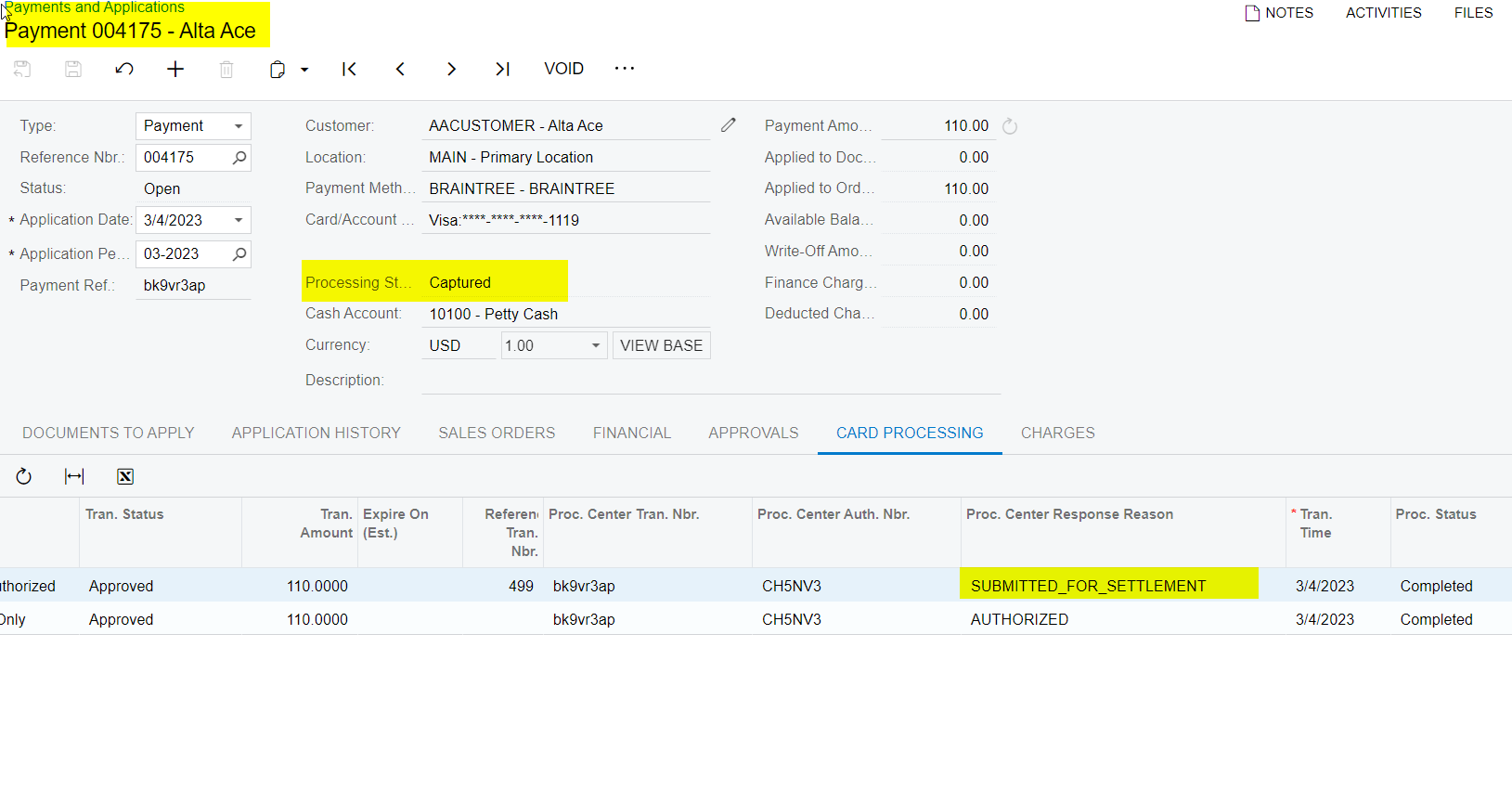Add a new payment record with plus icon
The image size is (1512, 790).
tap(175, 69)
